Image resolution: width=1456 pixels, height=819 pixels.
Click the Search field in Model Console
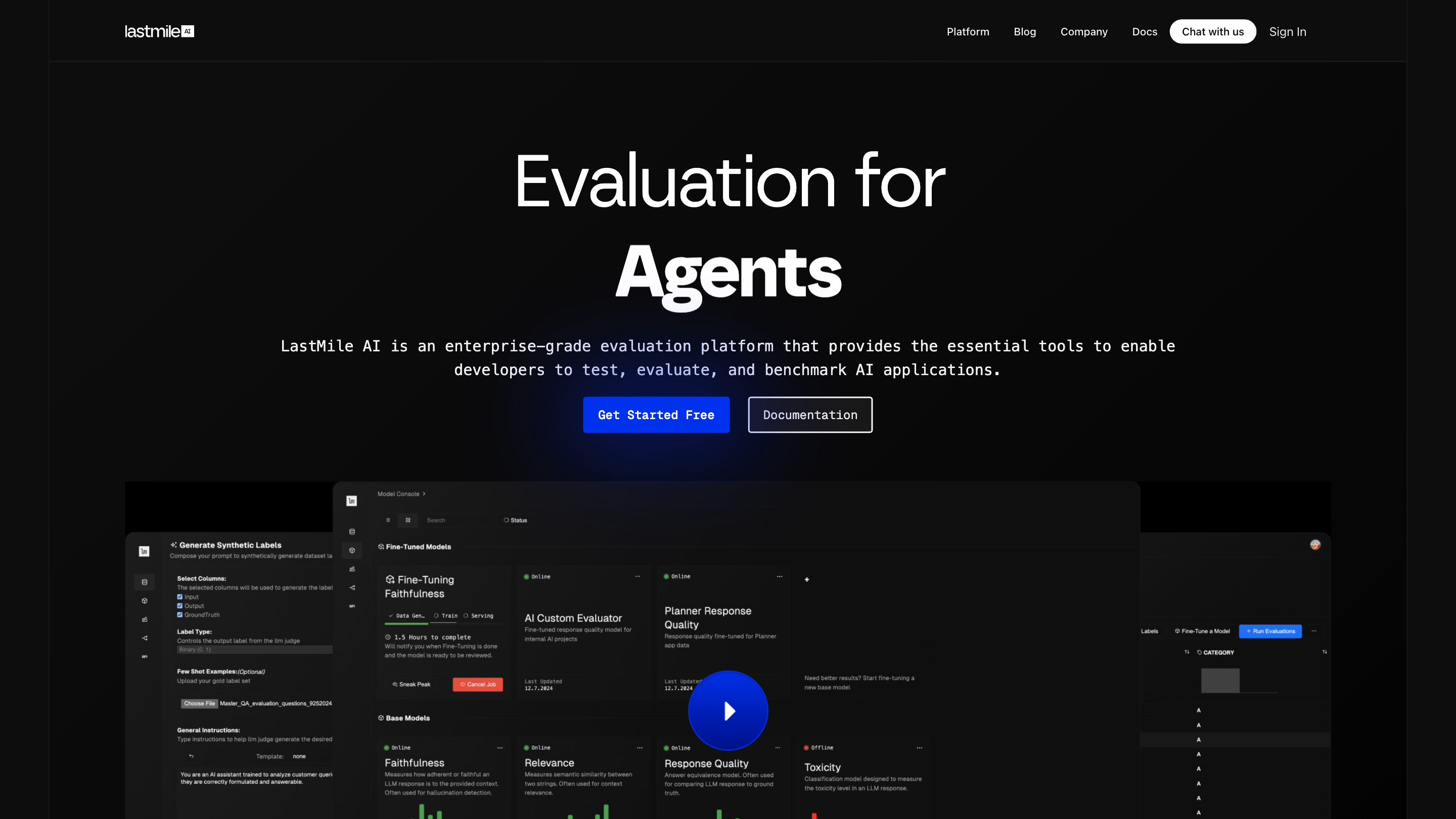tap(455, 520)
